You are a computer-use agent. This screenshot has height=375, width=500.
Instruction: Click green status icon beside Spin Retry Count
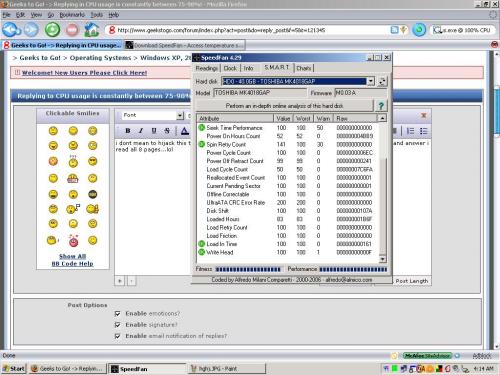tap(201, 144)
